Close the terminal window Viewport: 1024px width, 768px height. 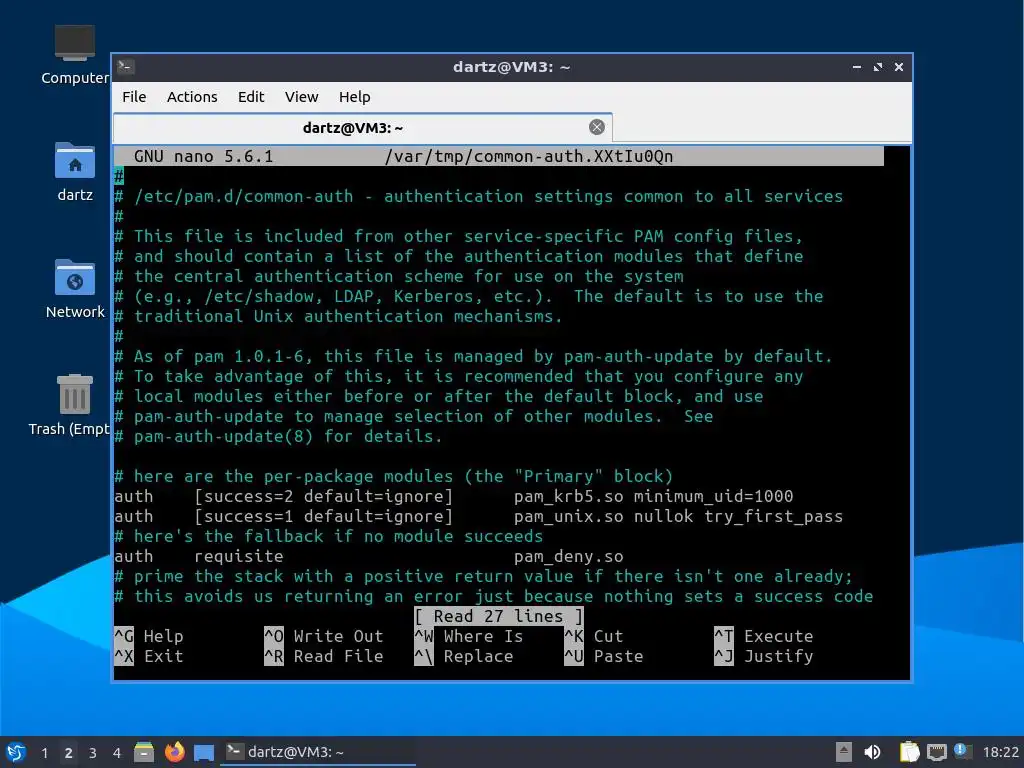point(899,67)
